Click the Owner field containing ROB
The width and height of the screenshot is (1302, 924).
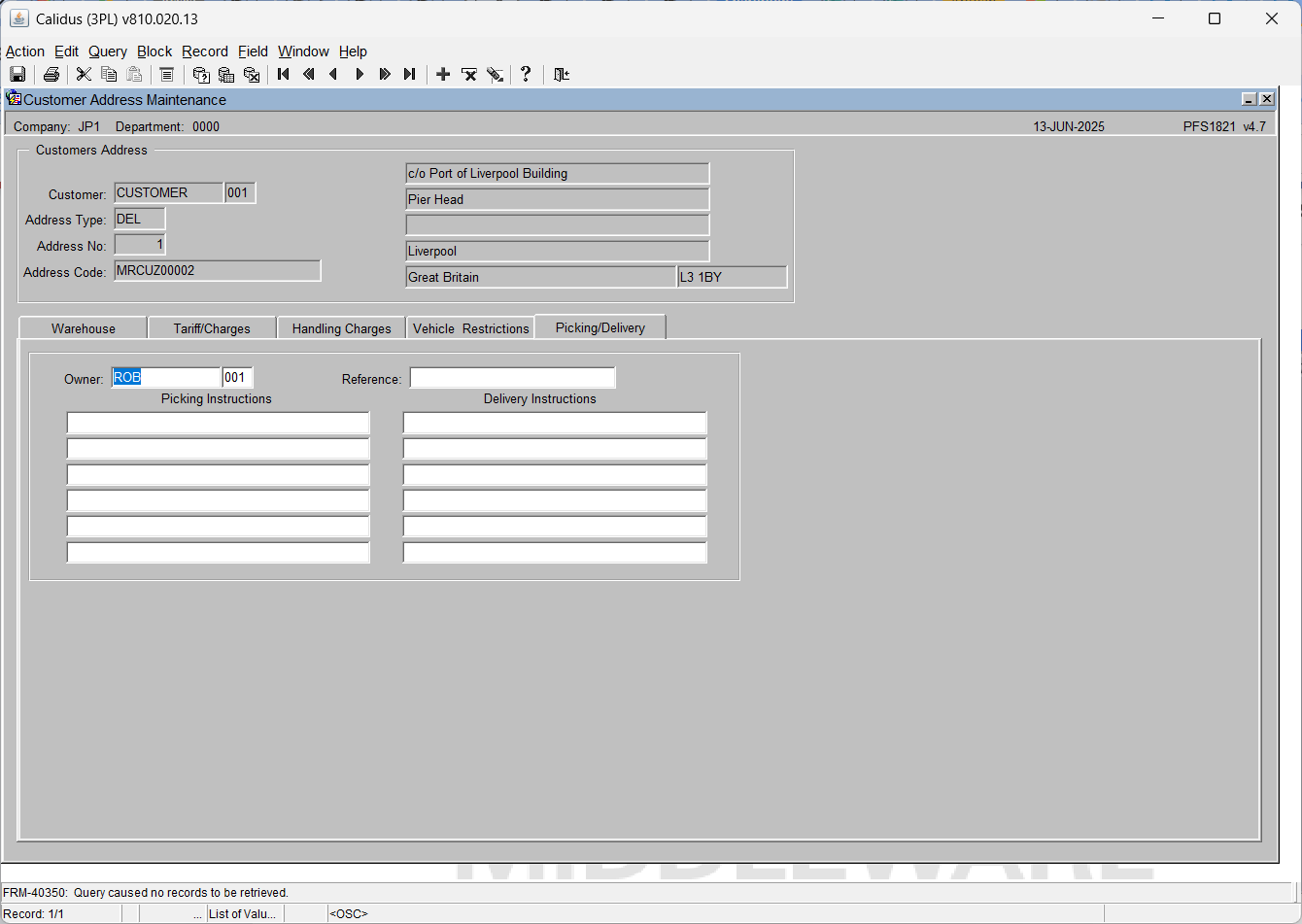pyautogui.click(x=166, y=377)
